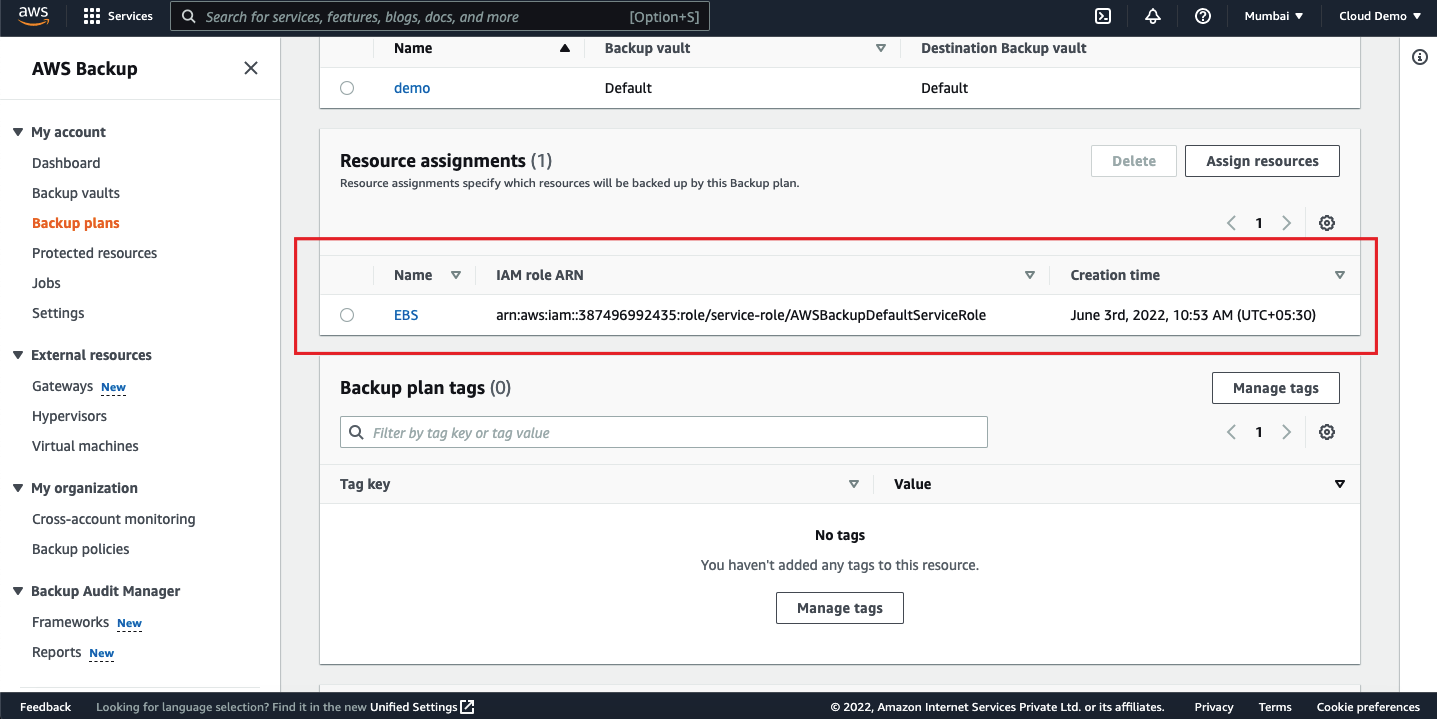Click Manage tags button under No tags
The width and height of the screenshot is (1437, 719).
point(840,608)
